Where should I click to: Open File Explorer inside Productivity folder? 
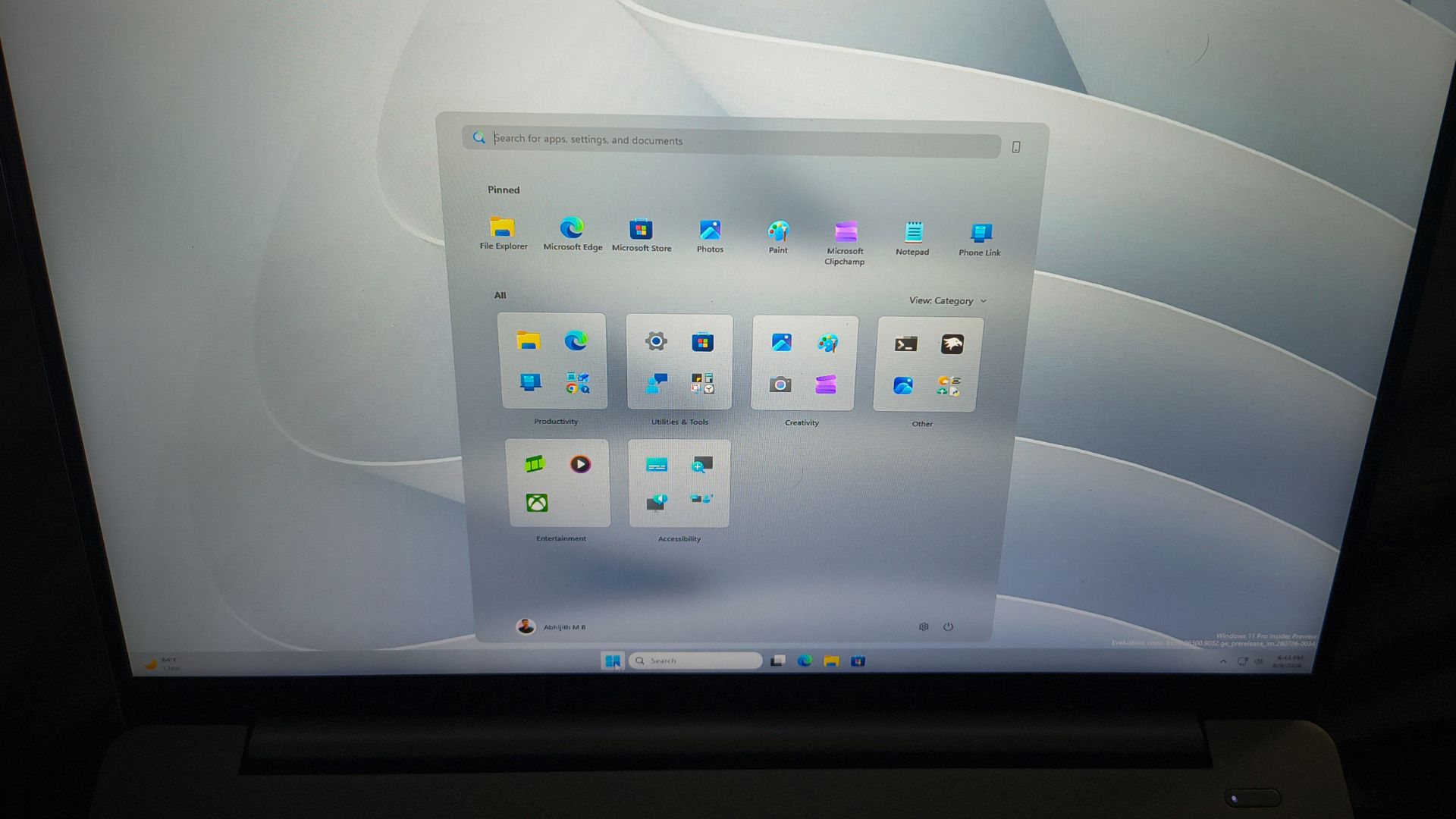pos(529,340)
